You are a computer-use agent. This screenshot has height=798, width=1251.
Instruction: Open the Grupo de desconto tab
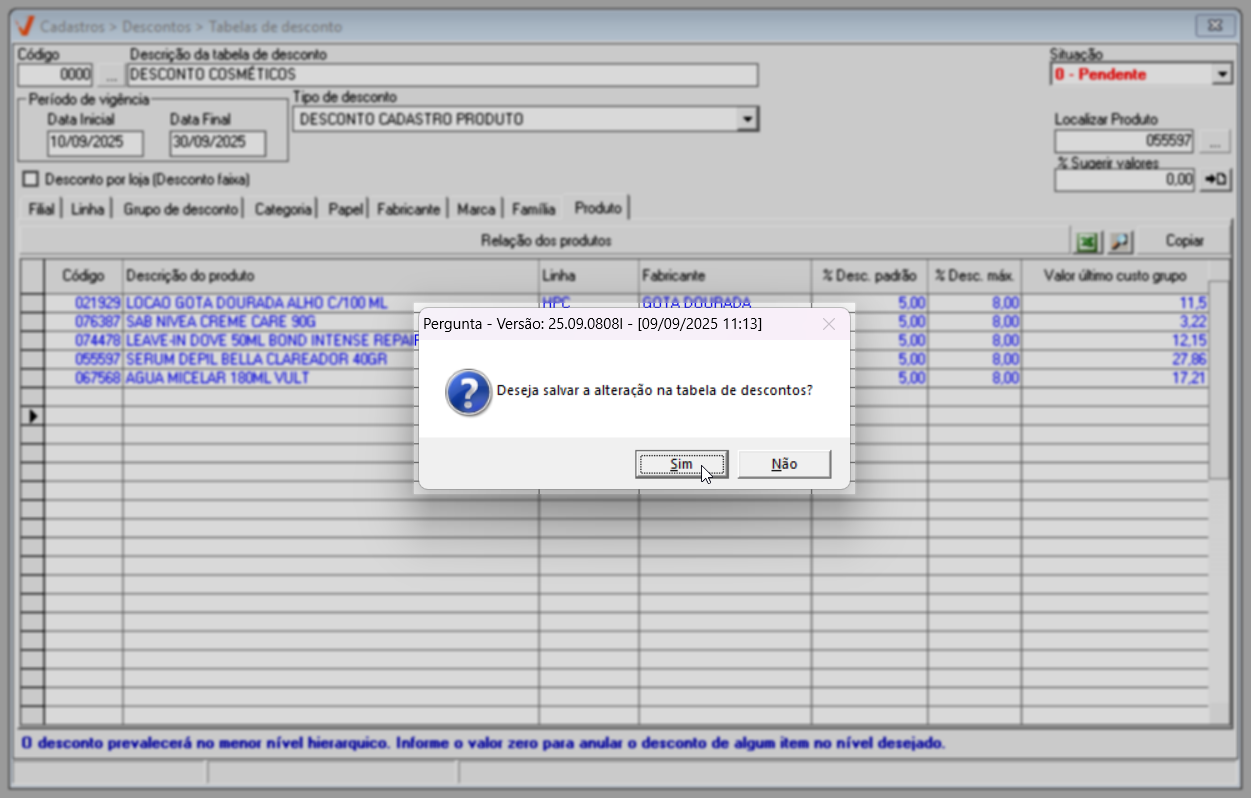[181, 209]
